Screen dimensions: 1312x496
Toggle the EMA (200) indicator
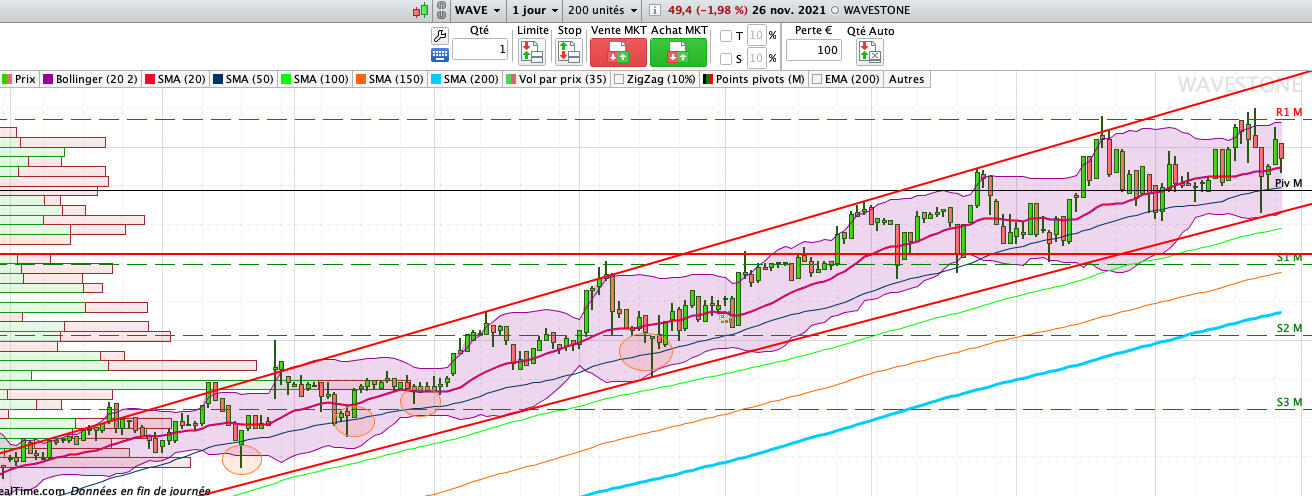click(846, 79)
